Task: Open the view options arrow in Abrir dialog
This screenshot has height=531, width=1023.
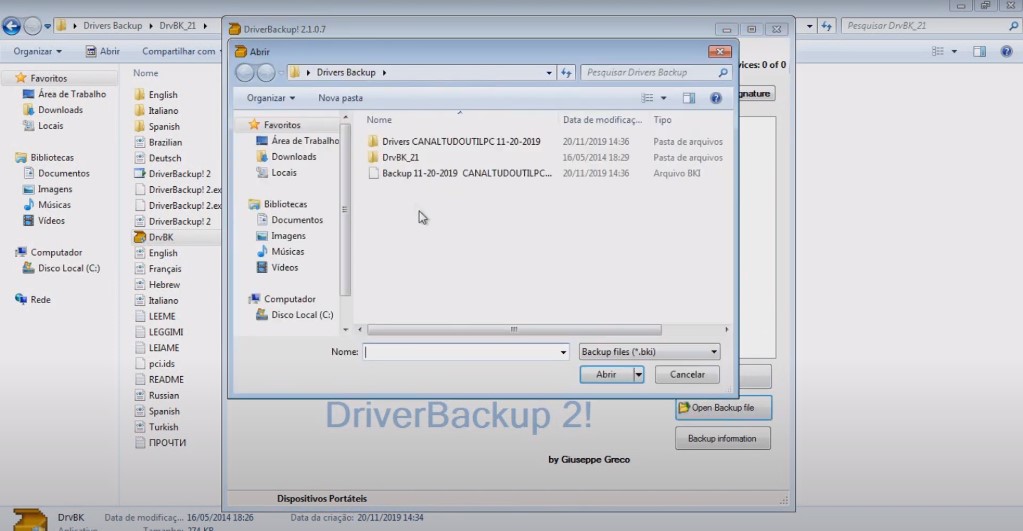Action: 664,98
